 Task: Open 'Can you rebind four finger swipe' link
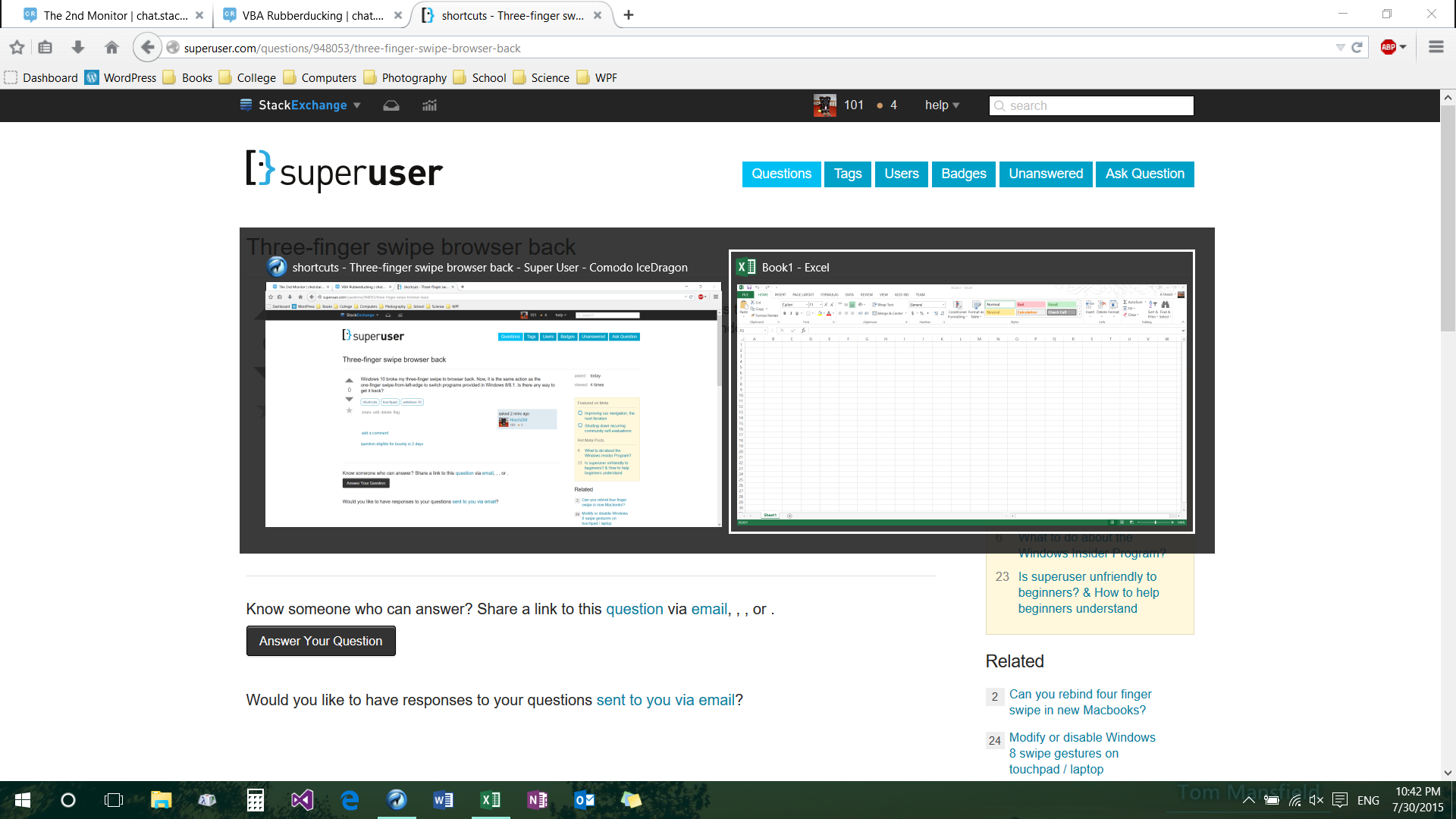click(1080, 702)
